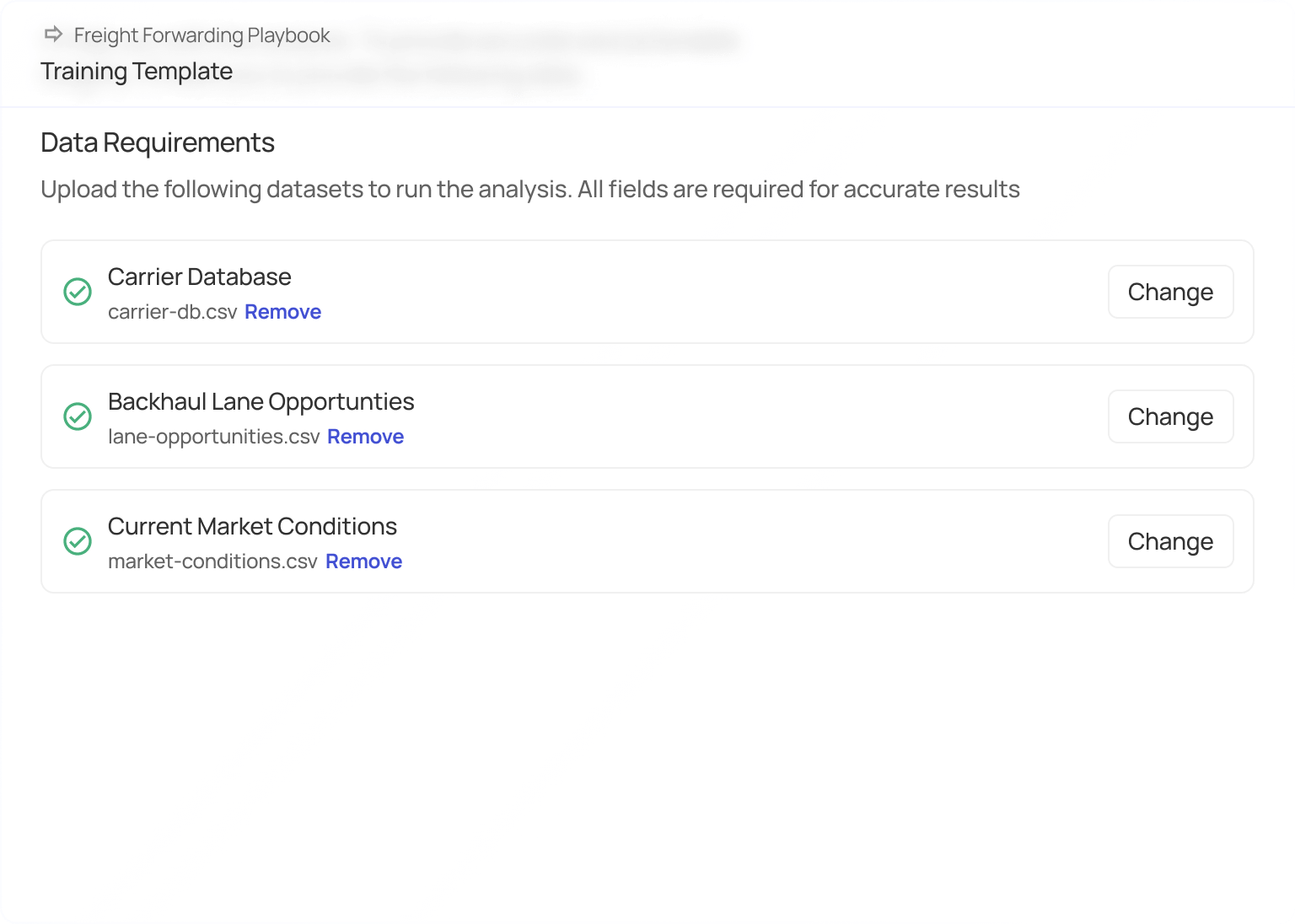Select the Training Template heading
The height and width of the screenshot is (924, 1295).
point(136,72)
